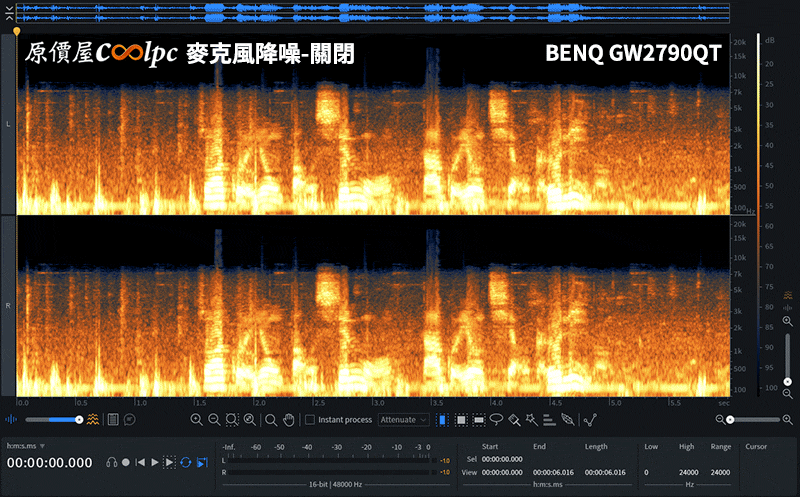
Task: Toggle loop playback
Action: point(186,462)
